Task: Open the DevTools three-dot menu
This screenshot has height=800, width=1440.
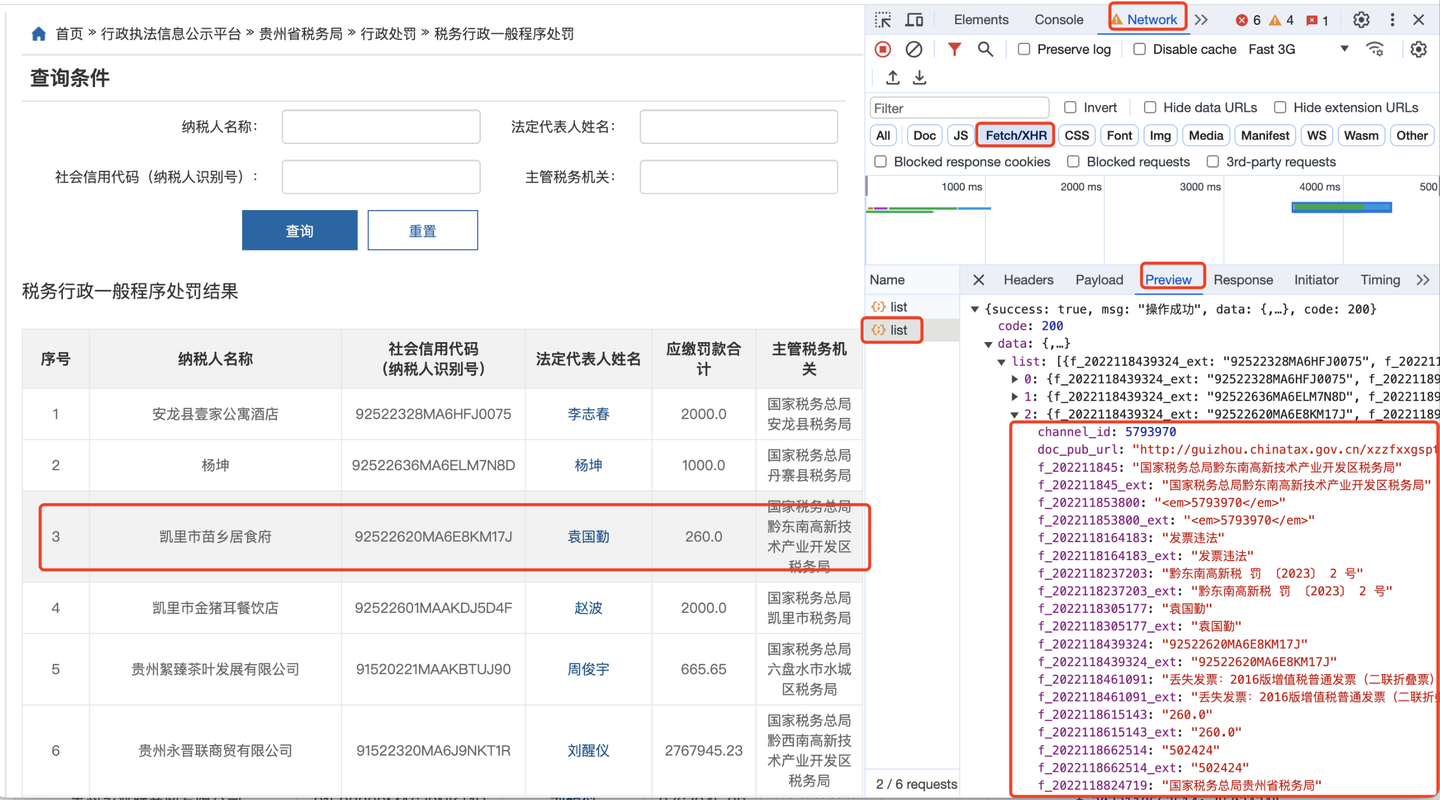Action: [1392, 20]
